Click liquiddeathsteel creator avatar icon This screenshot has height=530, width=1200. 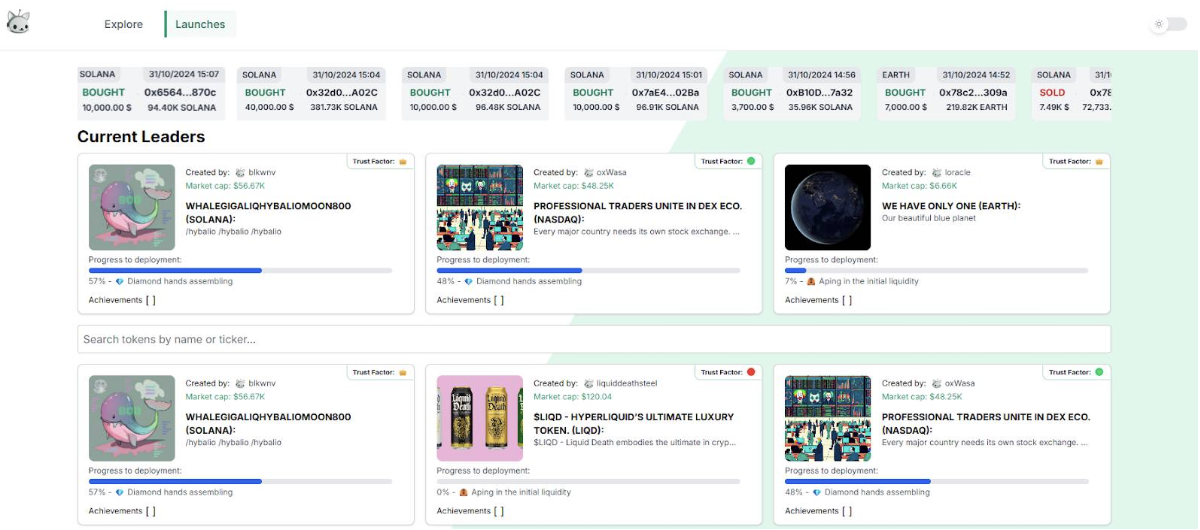[588, 383]
